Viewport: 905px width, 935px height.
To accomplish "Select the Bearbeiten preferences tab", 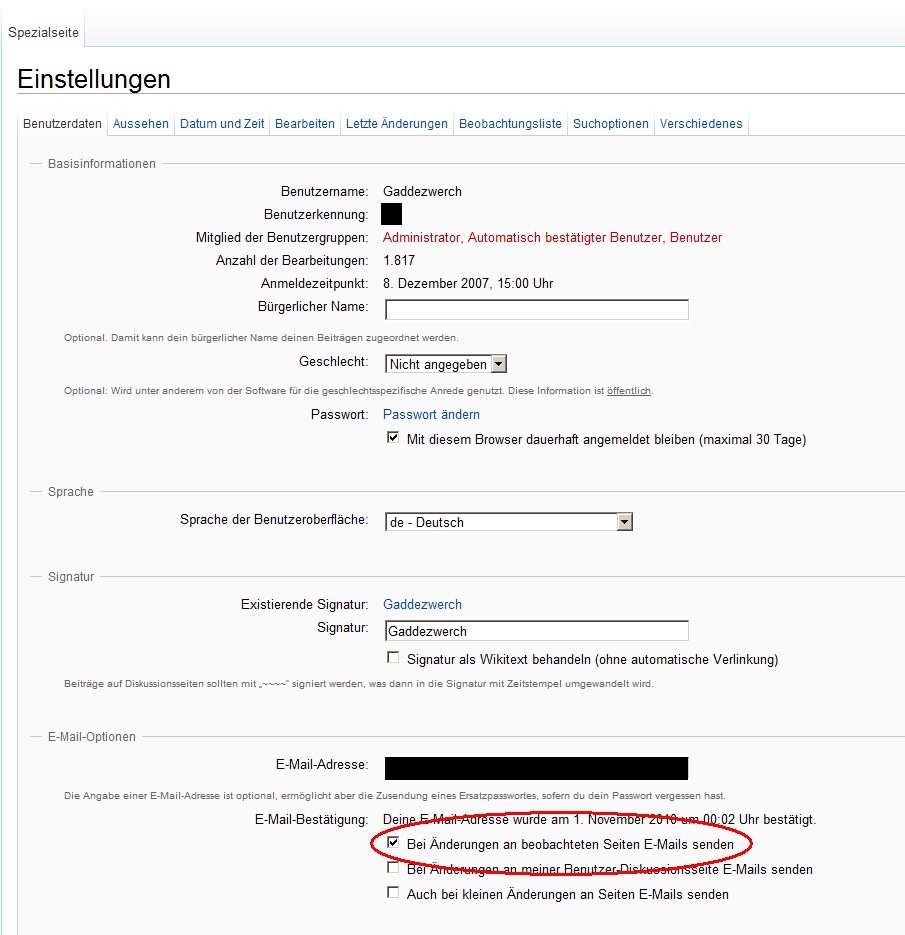I will tap(305, 124).
